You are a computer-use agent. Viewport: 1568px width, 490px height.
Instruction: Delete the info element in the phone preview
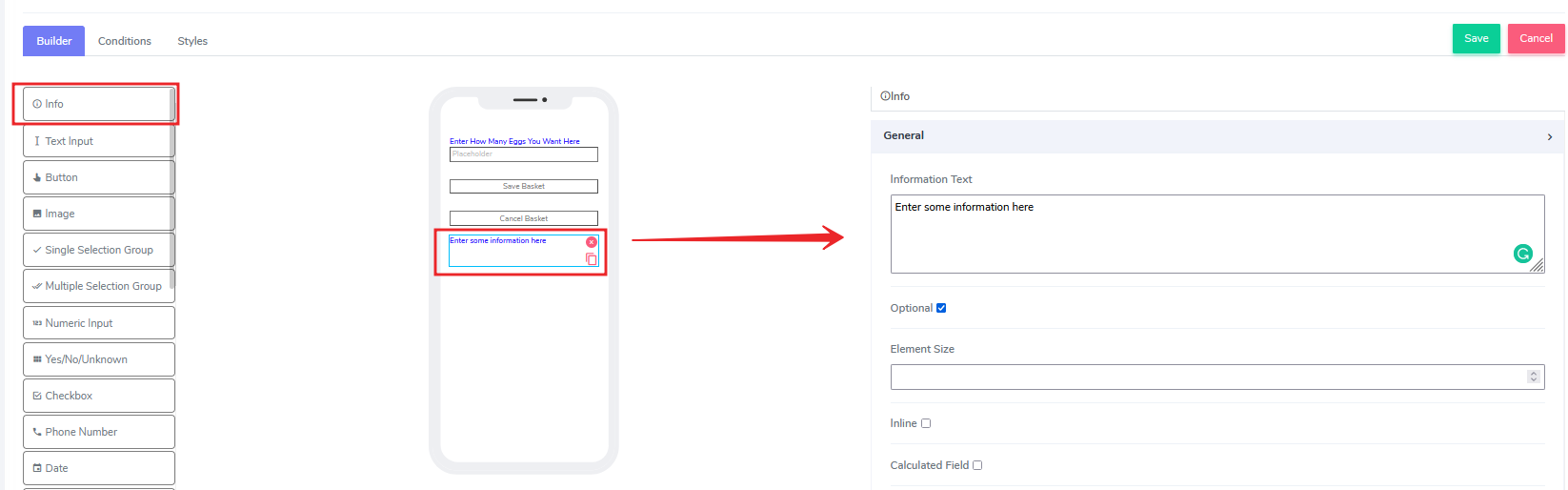tap(592, 242)
